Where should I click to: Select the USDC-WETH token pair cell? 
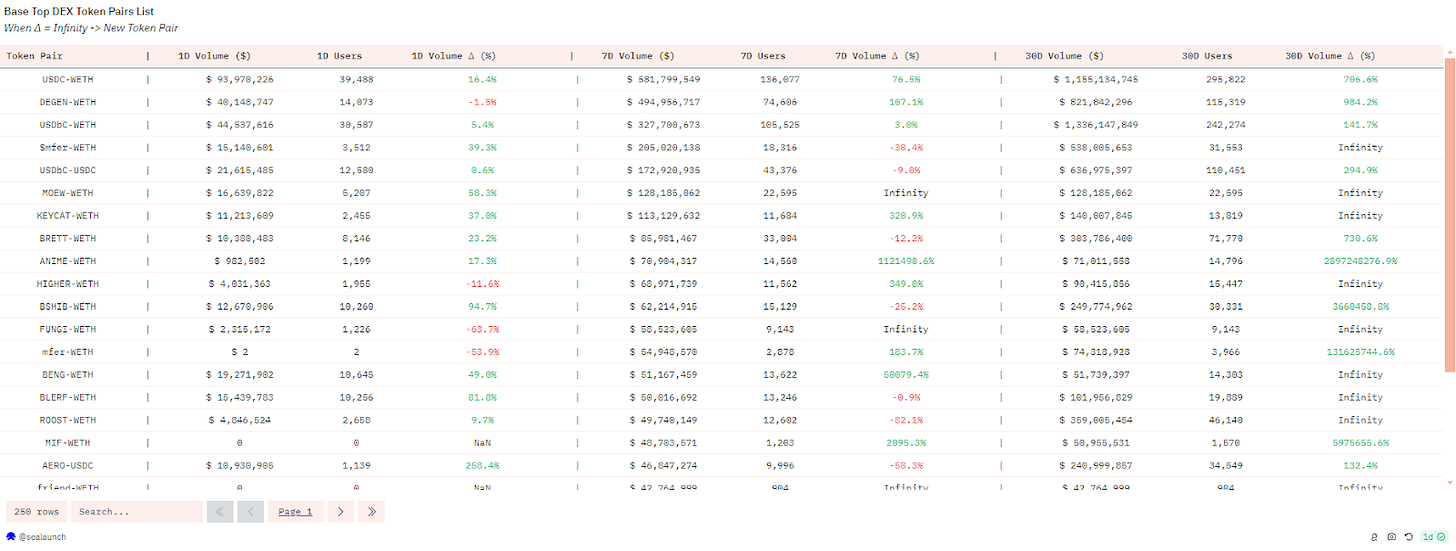[69, 79]
